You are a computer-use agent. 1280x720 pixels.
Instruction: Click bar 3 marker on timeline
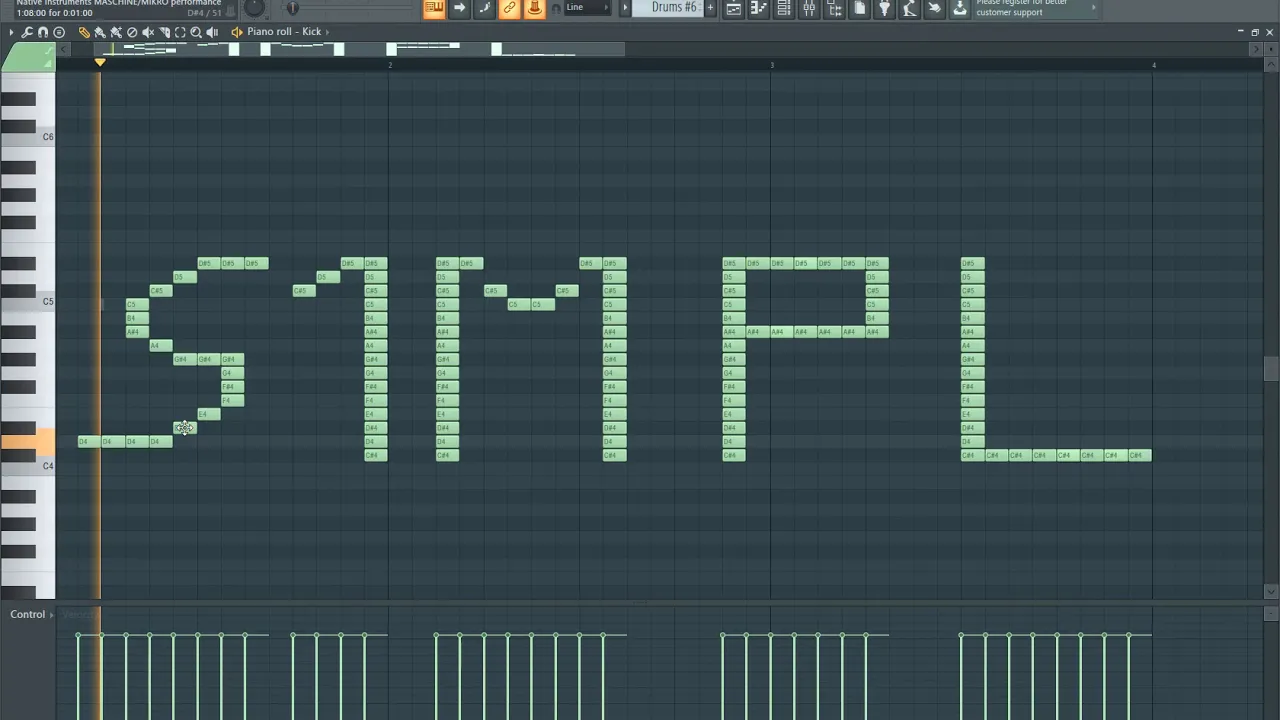(x=772, y=65)
